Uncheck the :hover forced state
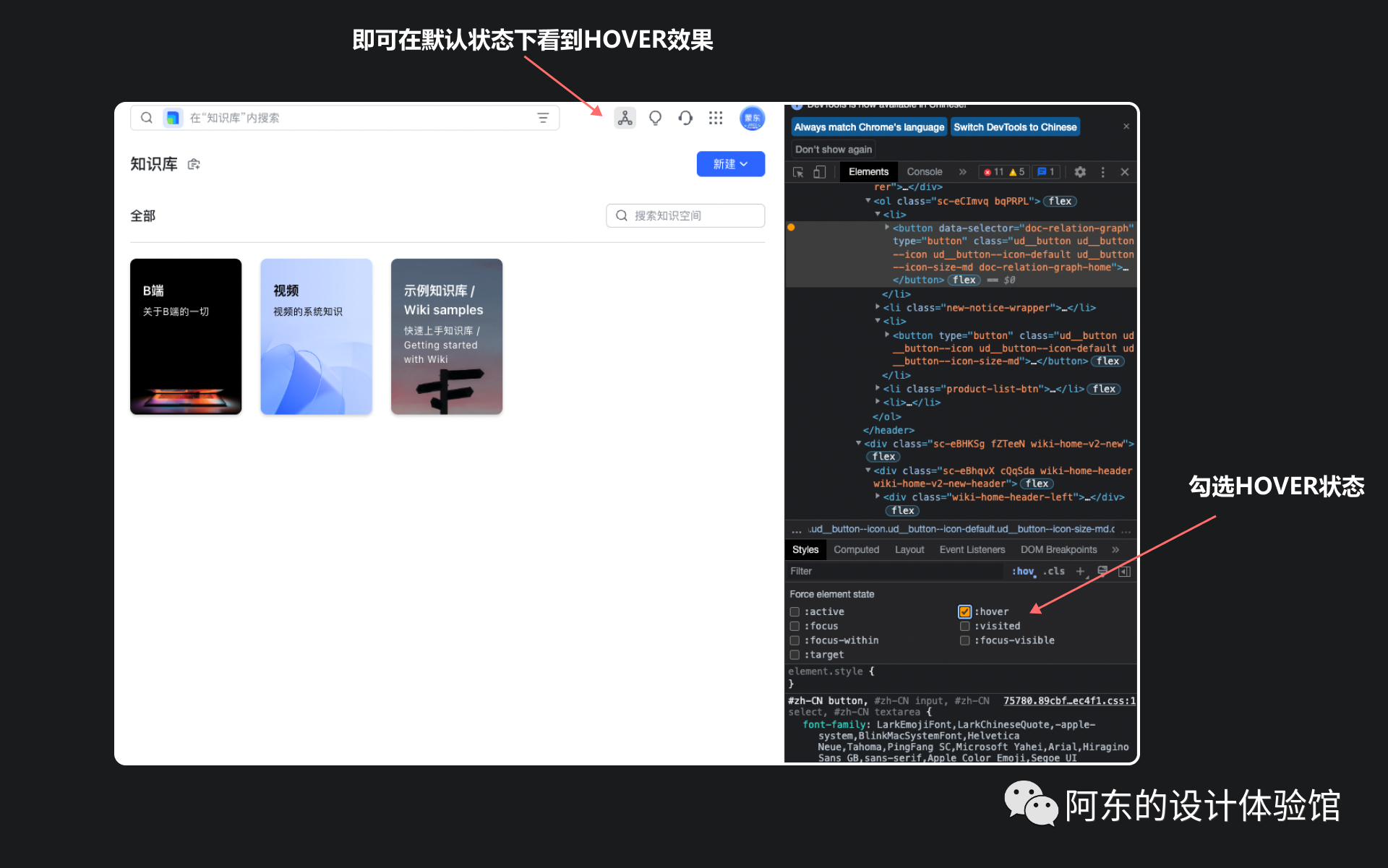Screen dimensions: 1388x868 (x=964, y=611)
